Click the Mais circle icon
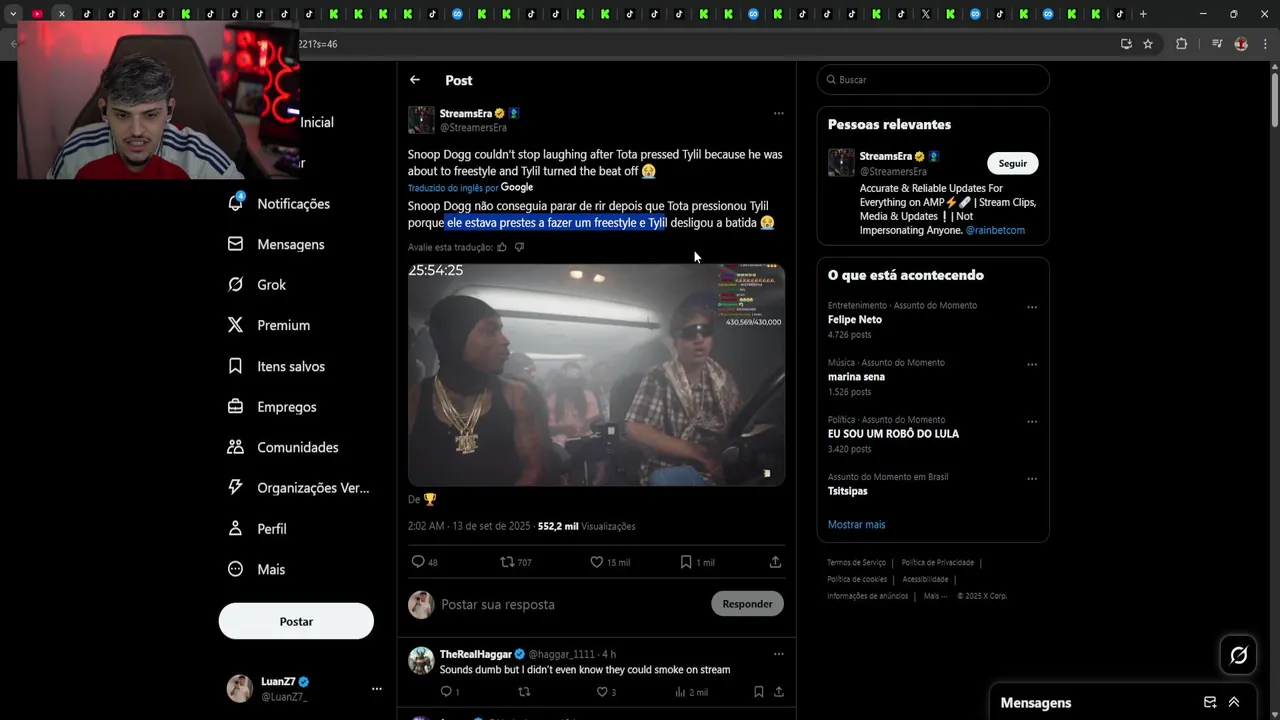This screenshot has width=1280, height=720. pos(235,569)
